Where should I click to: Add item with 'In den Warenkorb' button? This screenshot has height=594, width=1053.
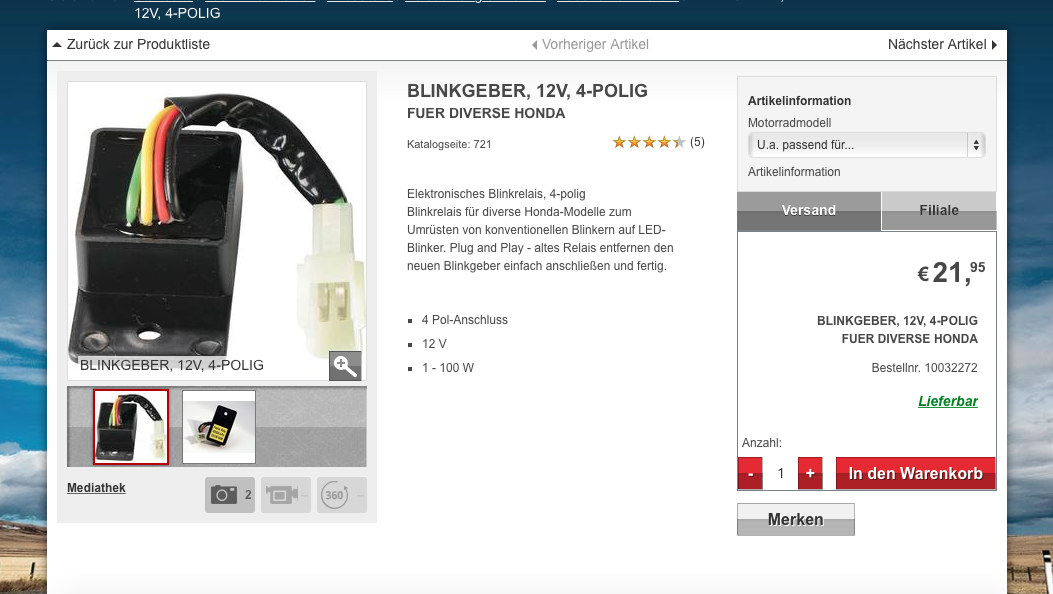pyautogui.click(x=915, y=473)
